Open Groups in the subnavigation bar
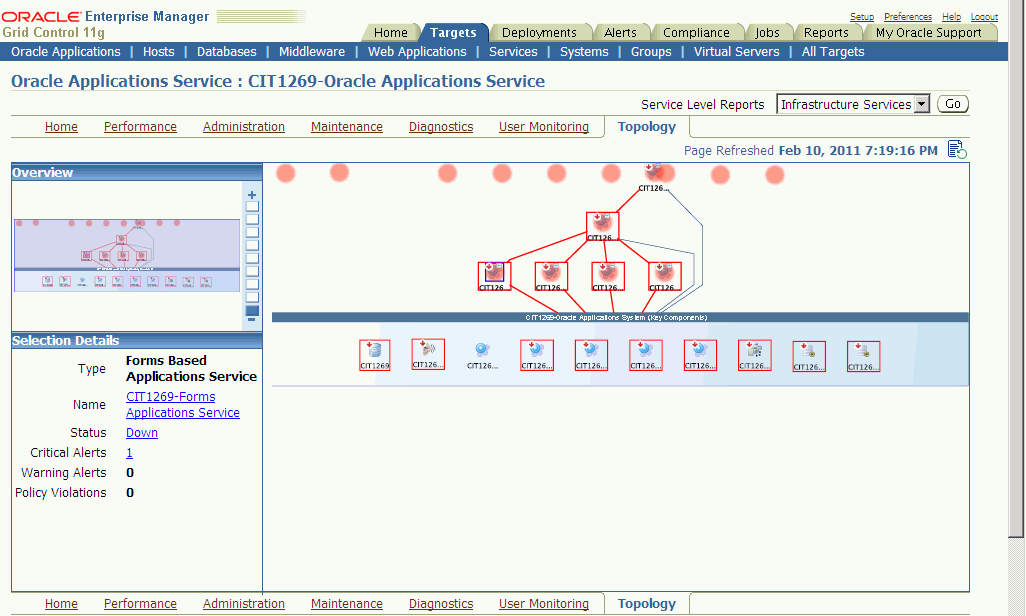Image resolution: width=1026 pixels, height=616 pixels. coord(651,52)
